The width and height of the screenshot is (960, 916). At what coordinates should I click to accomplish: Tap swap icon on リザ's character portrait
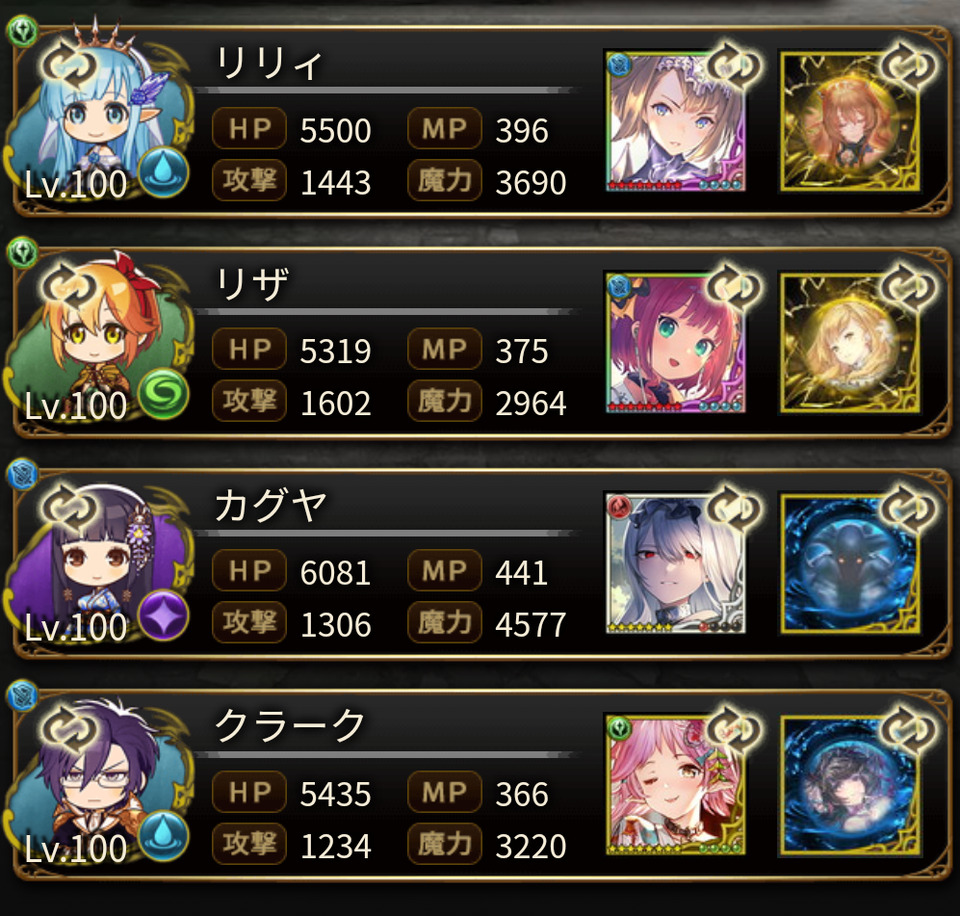pyautogui.click(x=69, y=287)
